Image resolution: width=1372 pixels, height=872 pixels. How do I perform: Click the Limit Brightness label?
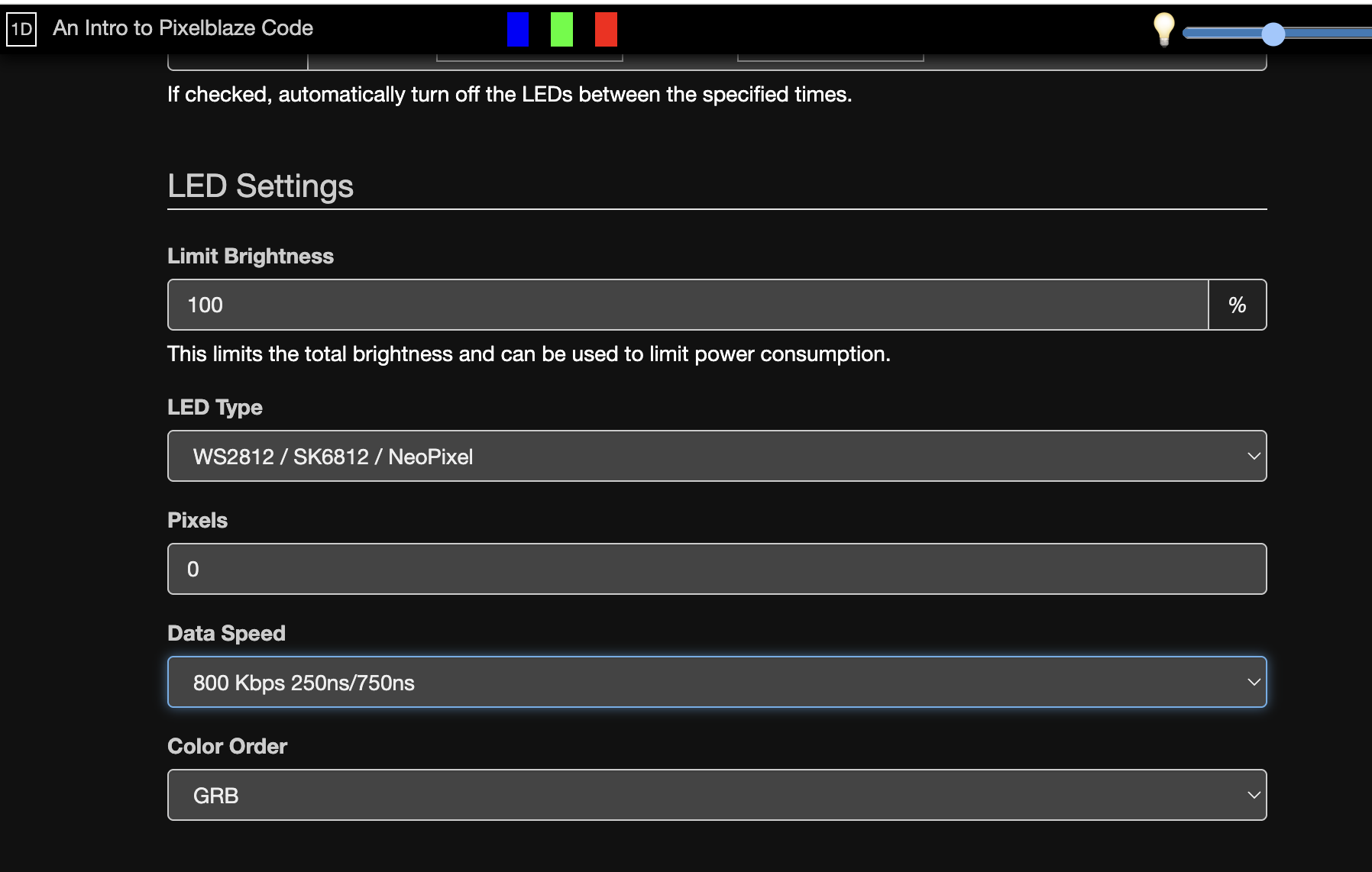tap(251, 257)
